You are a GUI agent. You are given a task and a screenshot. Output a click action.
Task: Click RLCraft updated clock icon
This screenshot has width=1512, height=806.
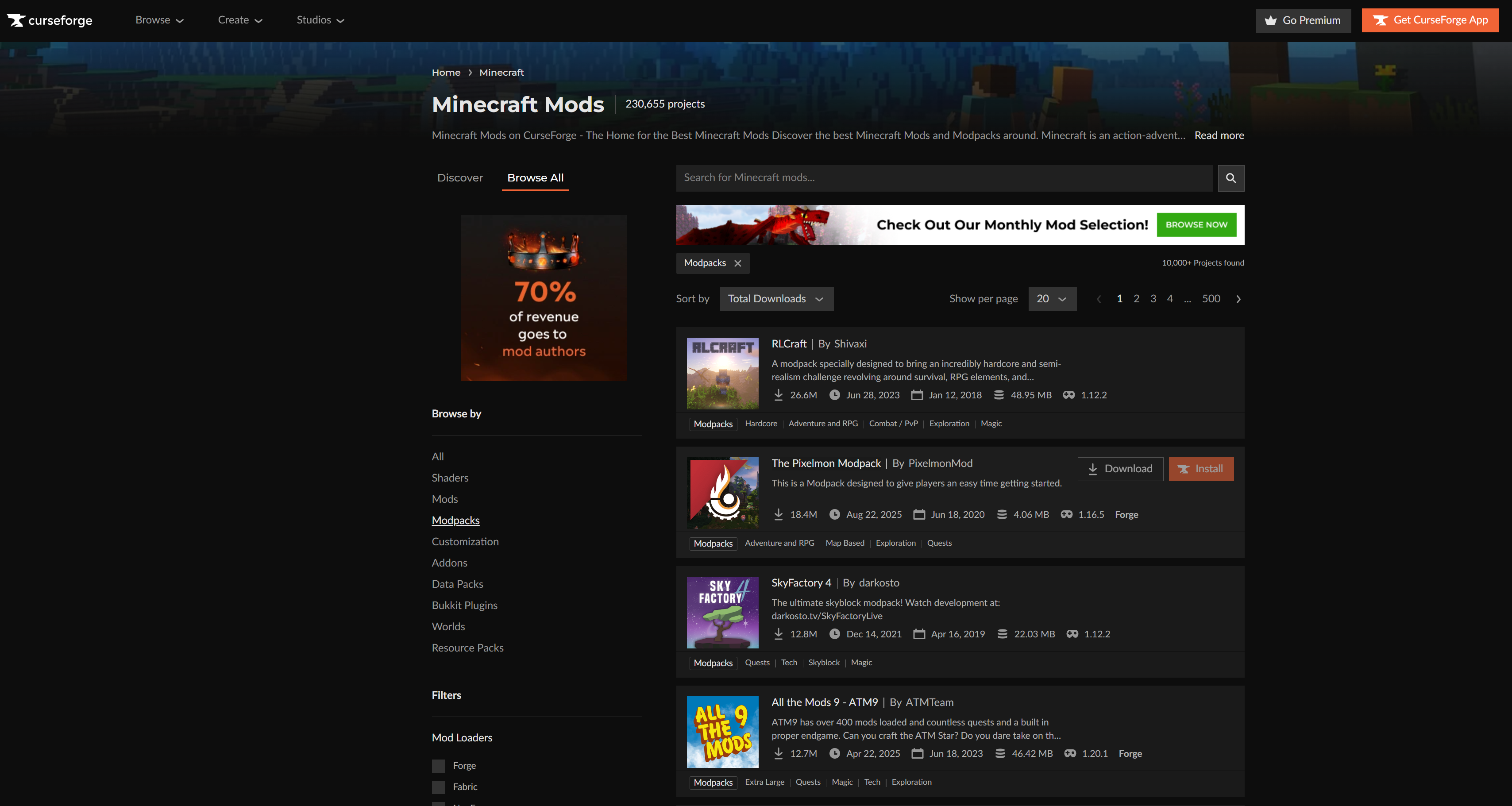[x=835, y=395]
